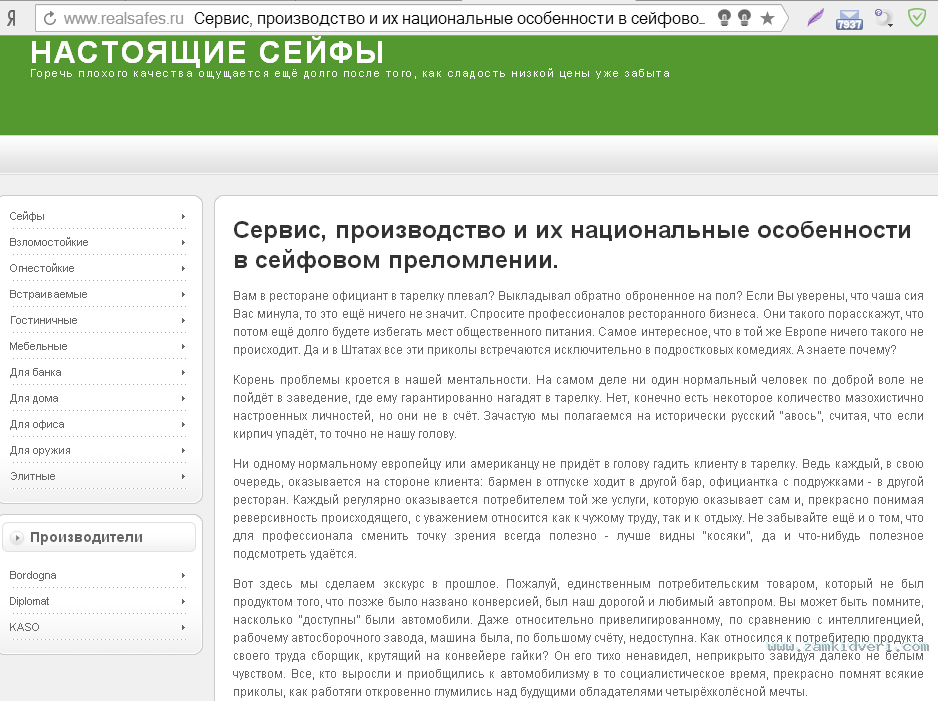
Task: Expand the arrow next to Diplomat
Action: pyautogui.click(x=183, y=602)
